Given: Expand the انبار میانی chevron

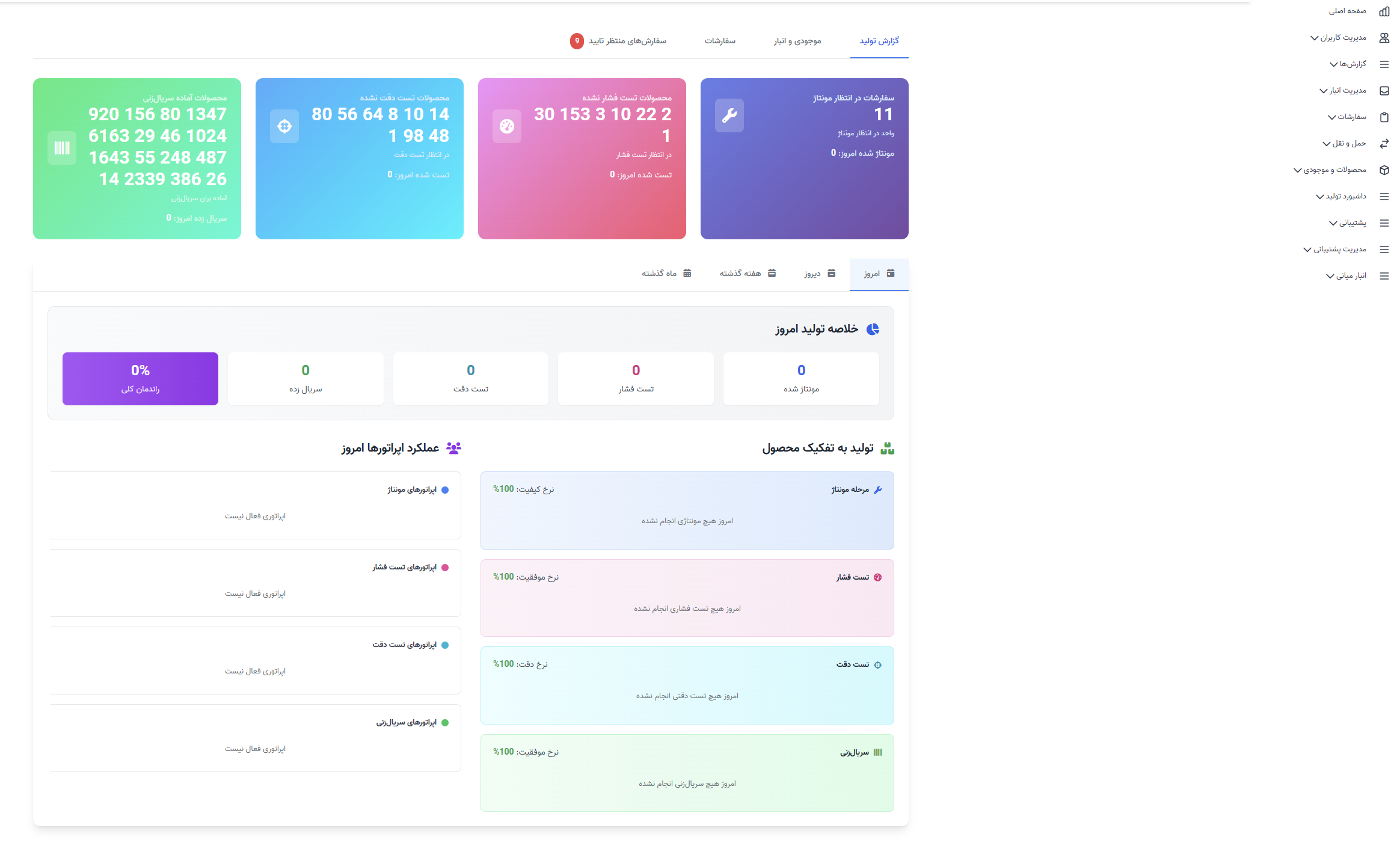Looking at the screenshot, I should pos(1330,276).
